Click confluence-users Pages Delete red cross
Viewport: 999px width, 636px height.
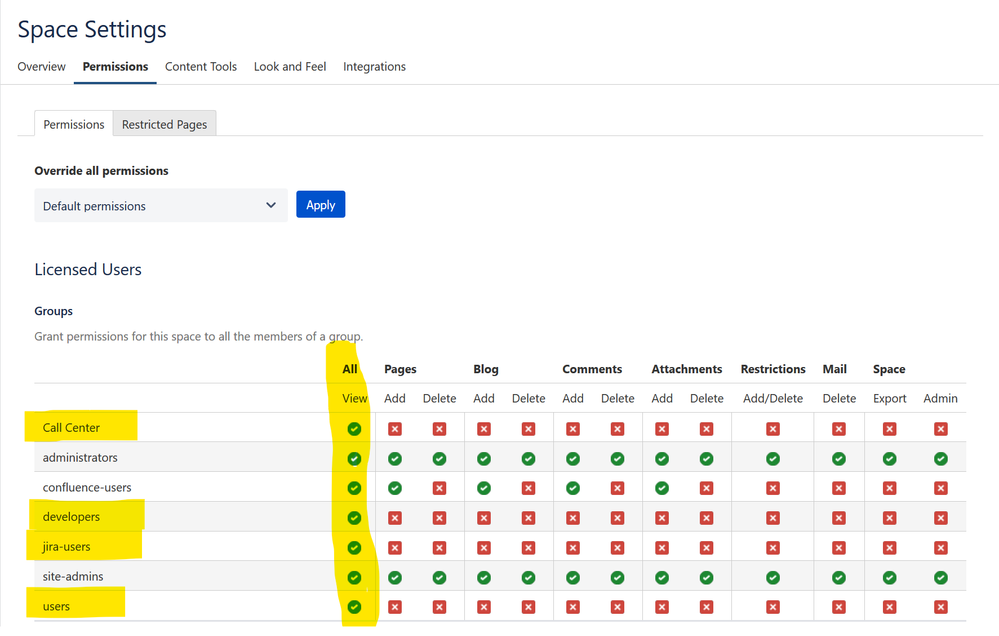pyautogui.click(x=440, y=488)
